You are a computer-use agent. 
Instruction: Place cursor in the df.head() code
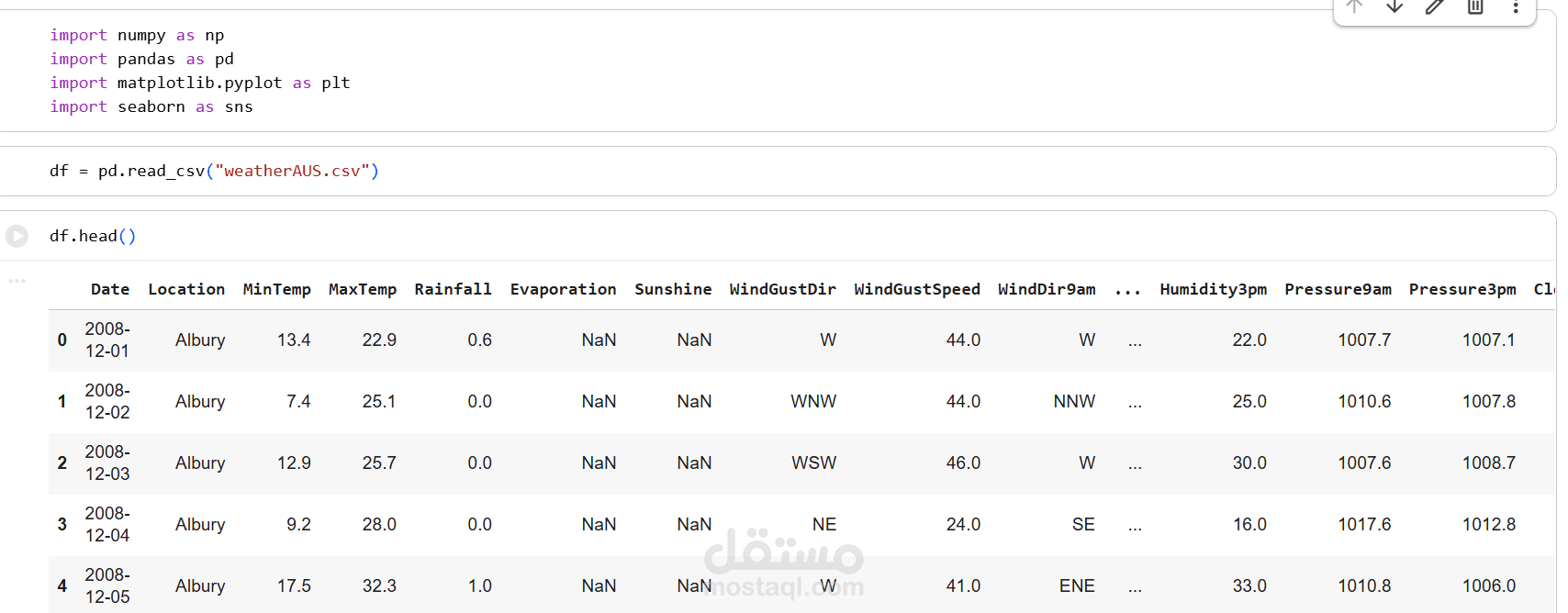pyautogui.click(x=93, y=236)
